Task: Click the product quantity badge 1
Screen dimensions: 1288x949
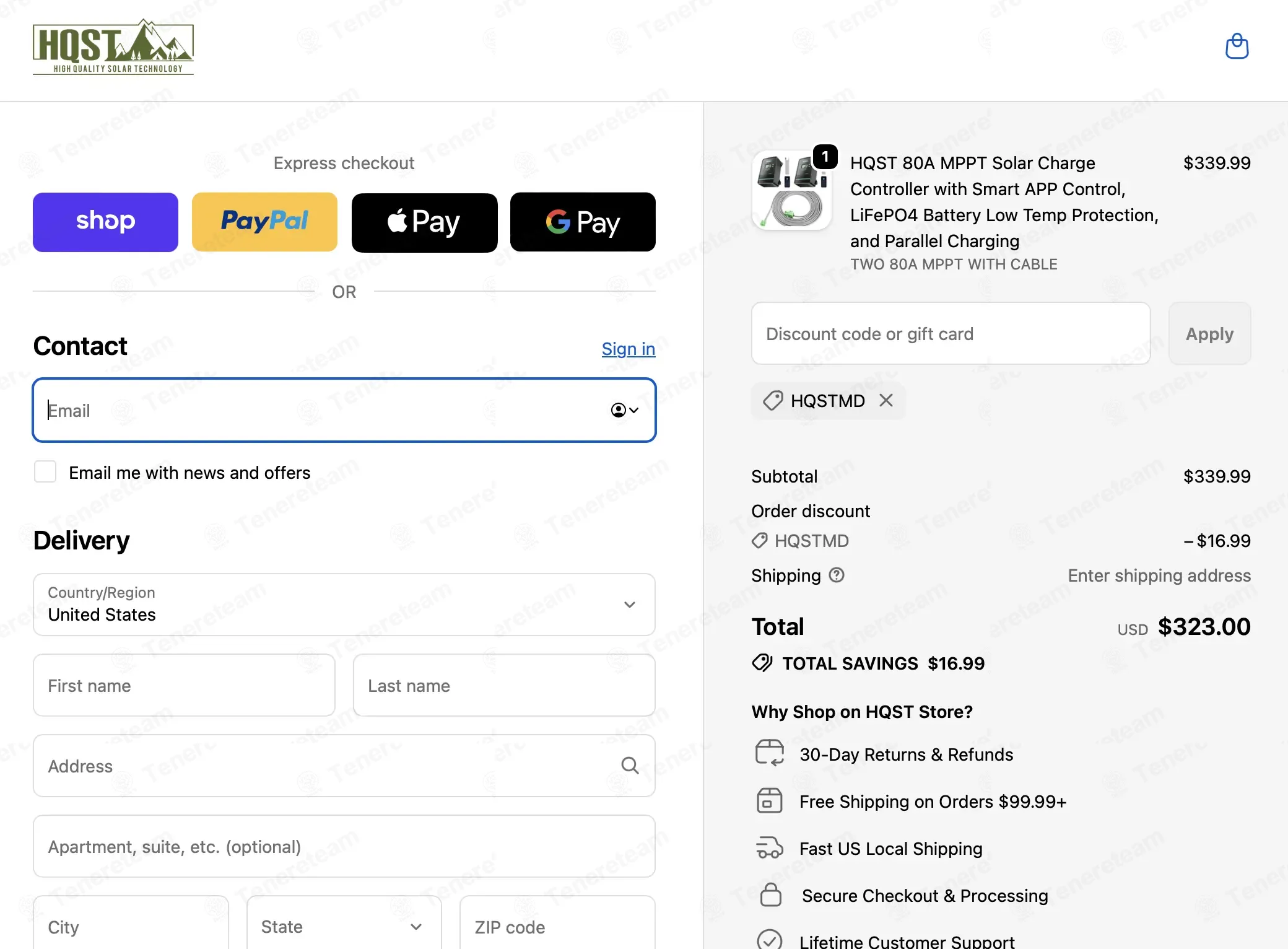Action: (x=825, y=157)
